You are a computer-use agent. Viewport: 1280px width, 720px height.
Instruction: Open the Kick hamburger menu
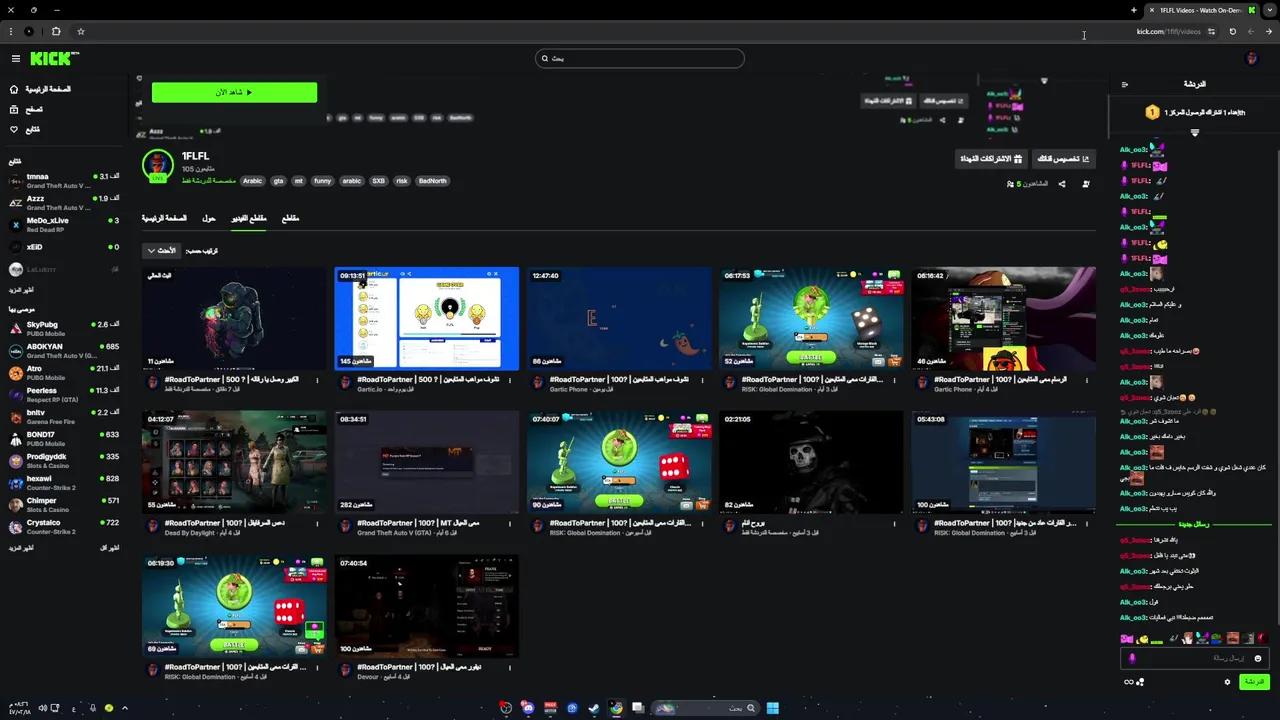pyautogui.click(x=15, y=59)
